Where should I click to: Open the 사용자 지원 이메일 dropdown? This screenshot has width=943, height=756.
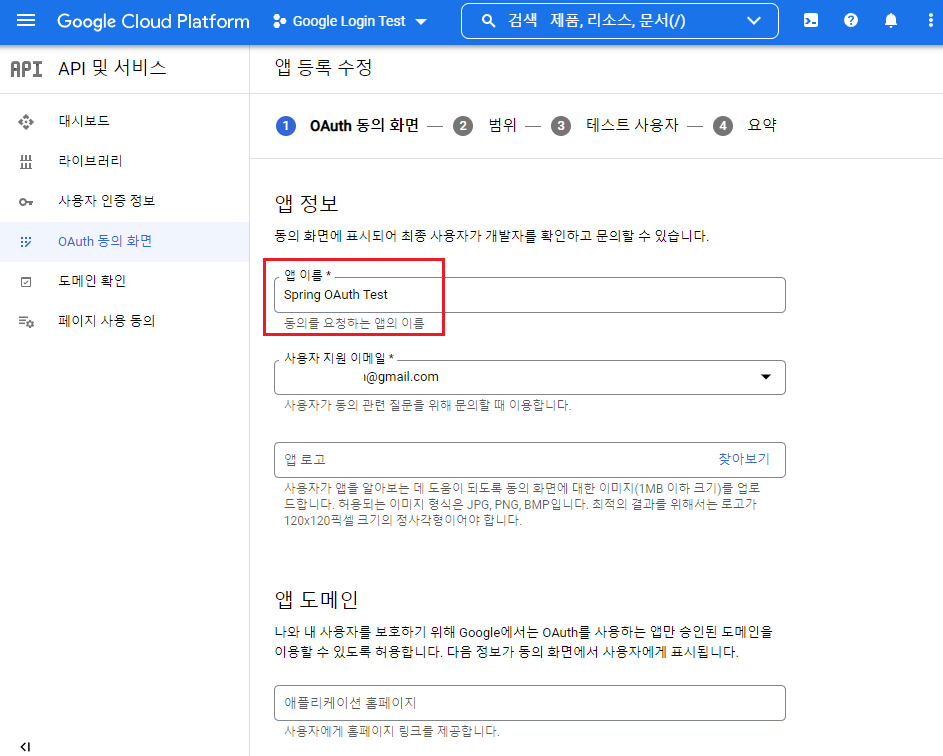(530, 377)
